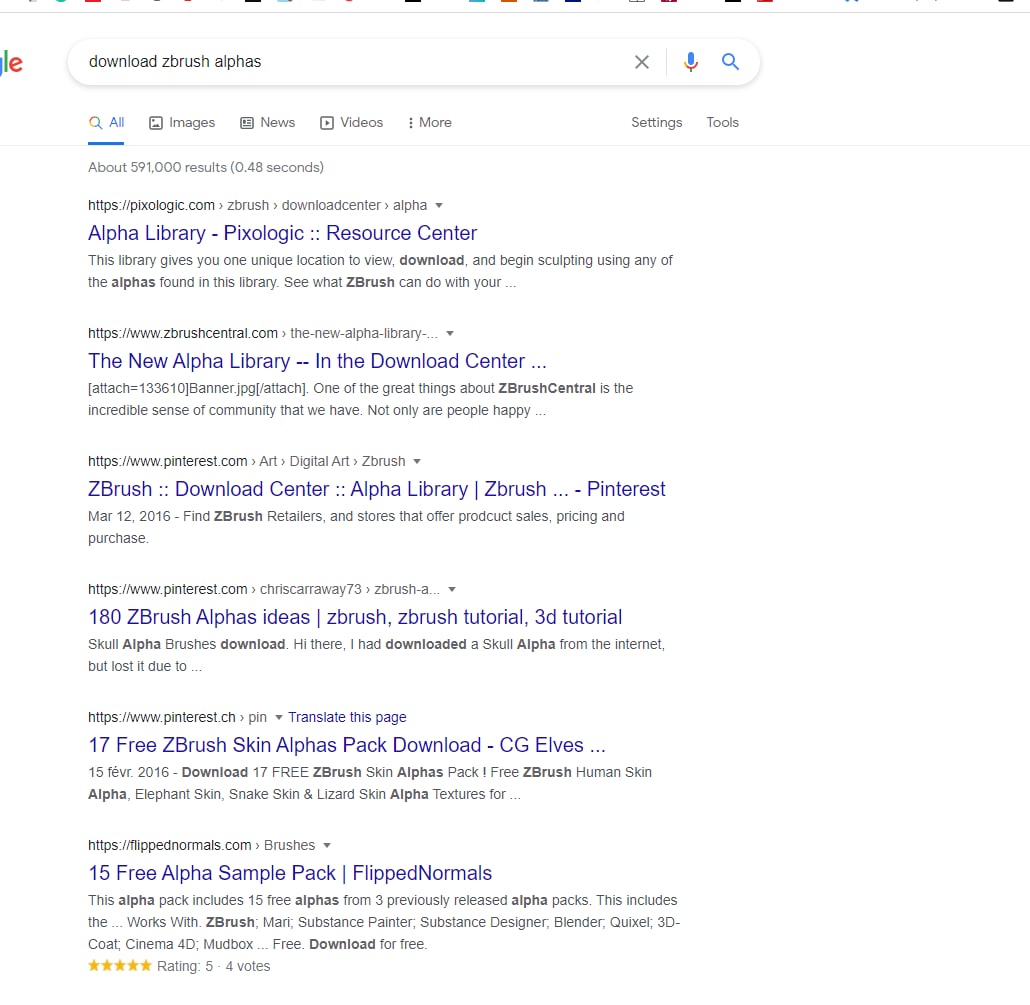Open the More search categories menu

pyautogui.click(x=430, y=123)
